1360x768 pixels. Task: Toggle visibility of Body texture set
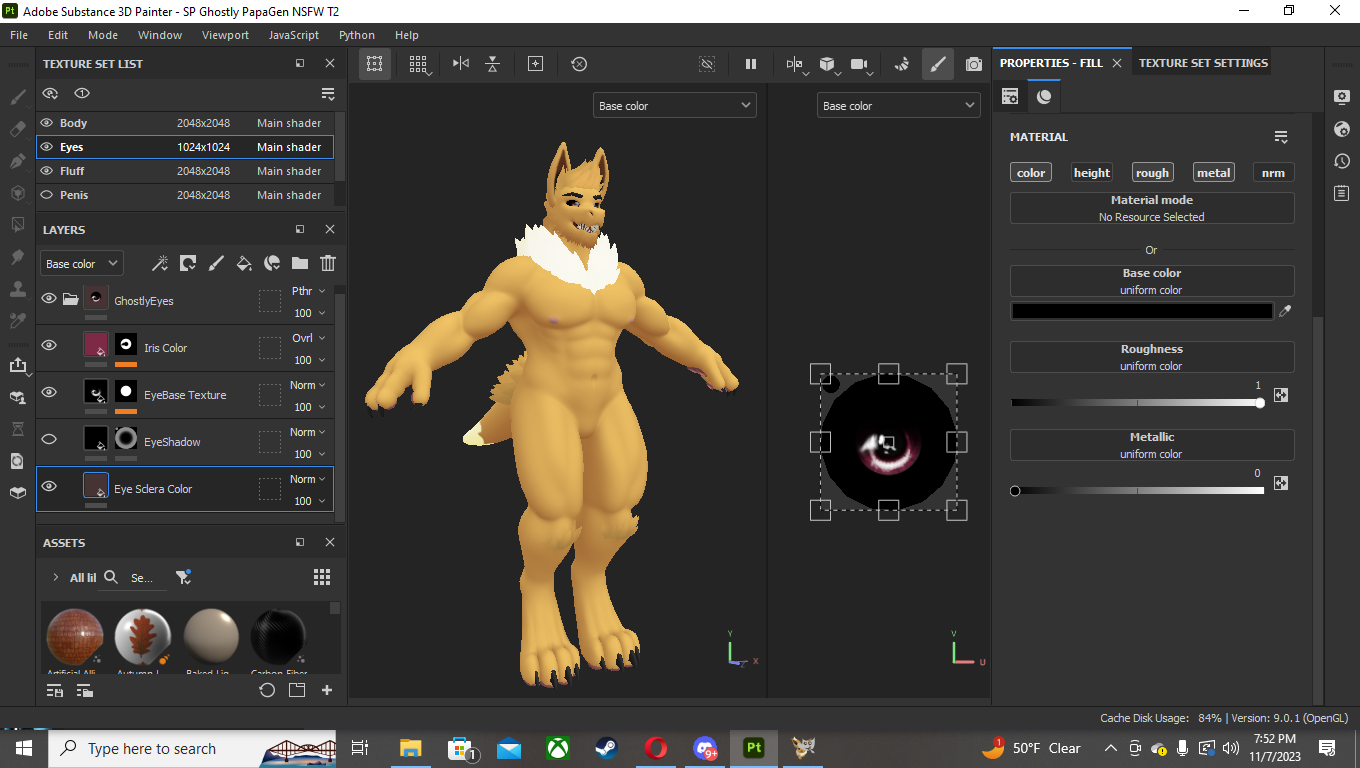(46, 123)
